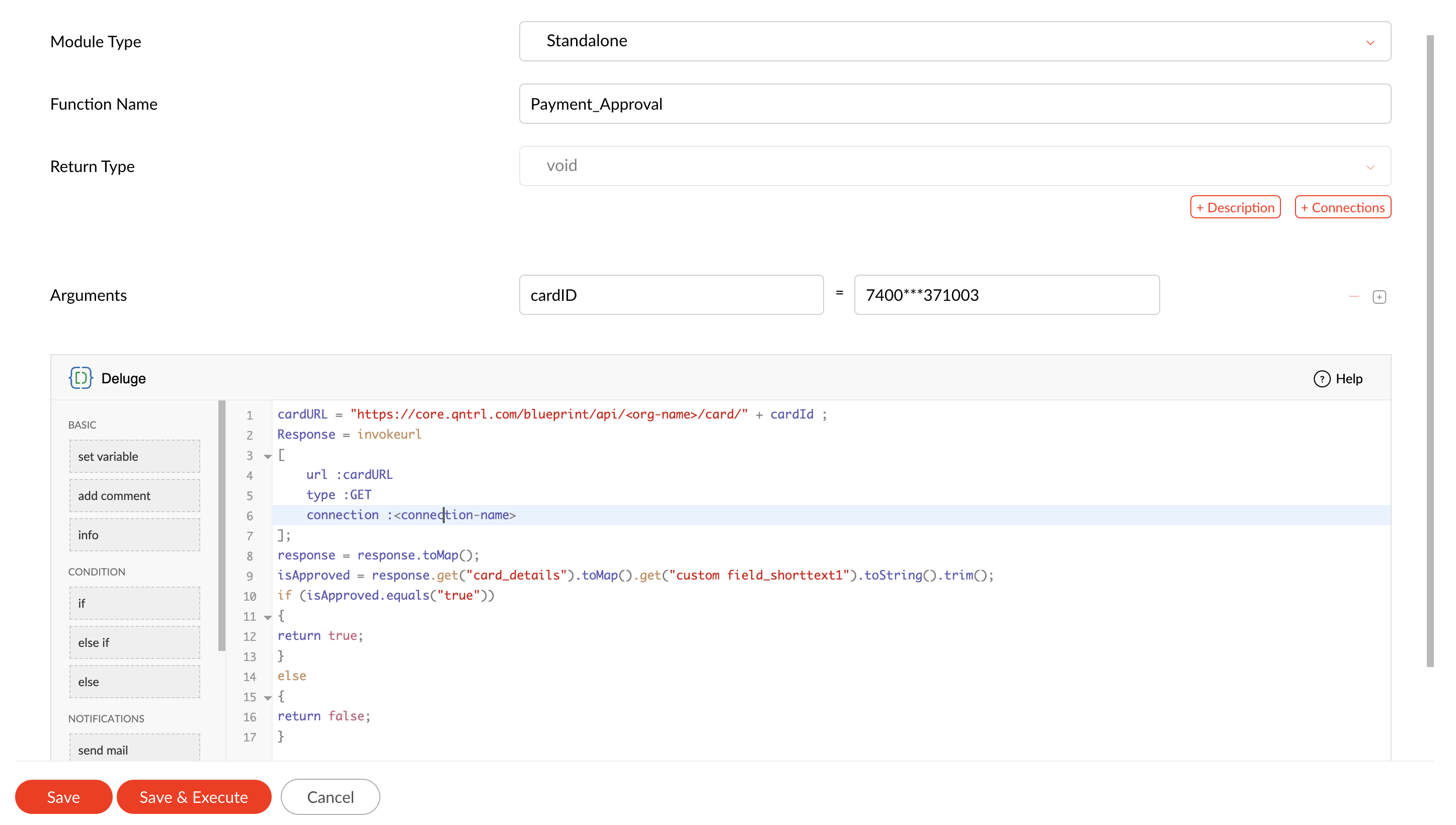Click the Cancel button
Viewport: 1456px width, 825px height.
[330, 797]
